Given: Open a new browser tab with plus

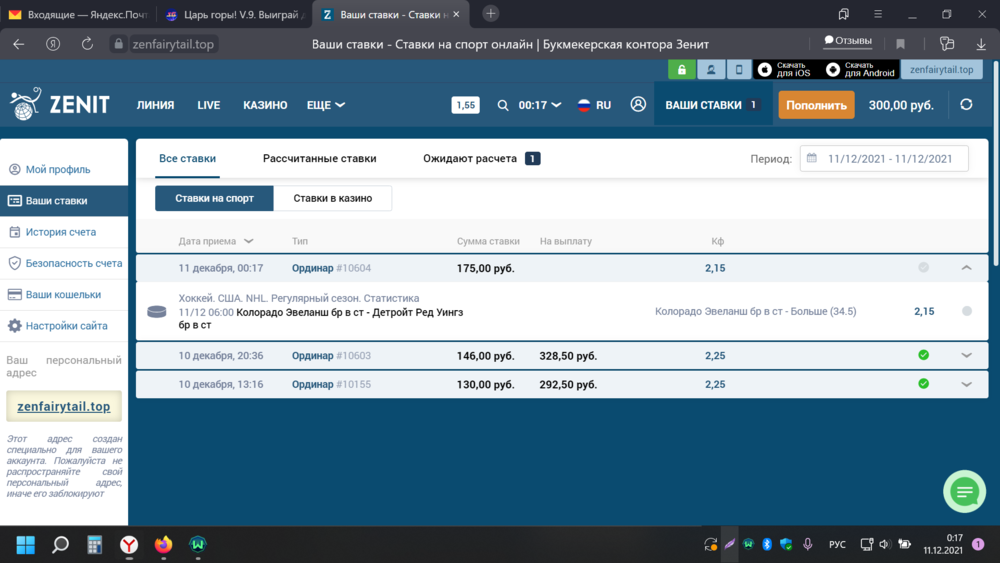Looking at the screenshot, I should [x=490, y=13].
